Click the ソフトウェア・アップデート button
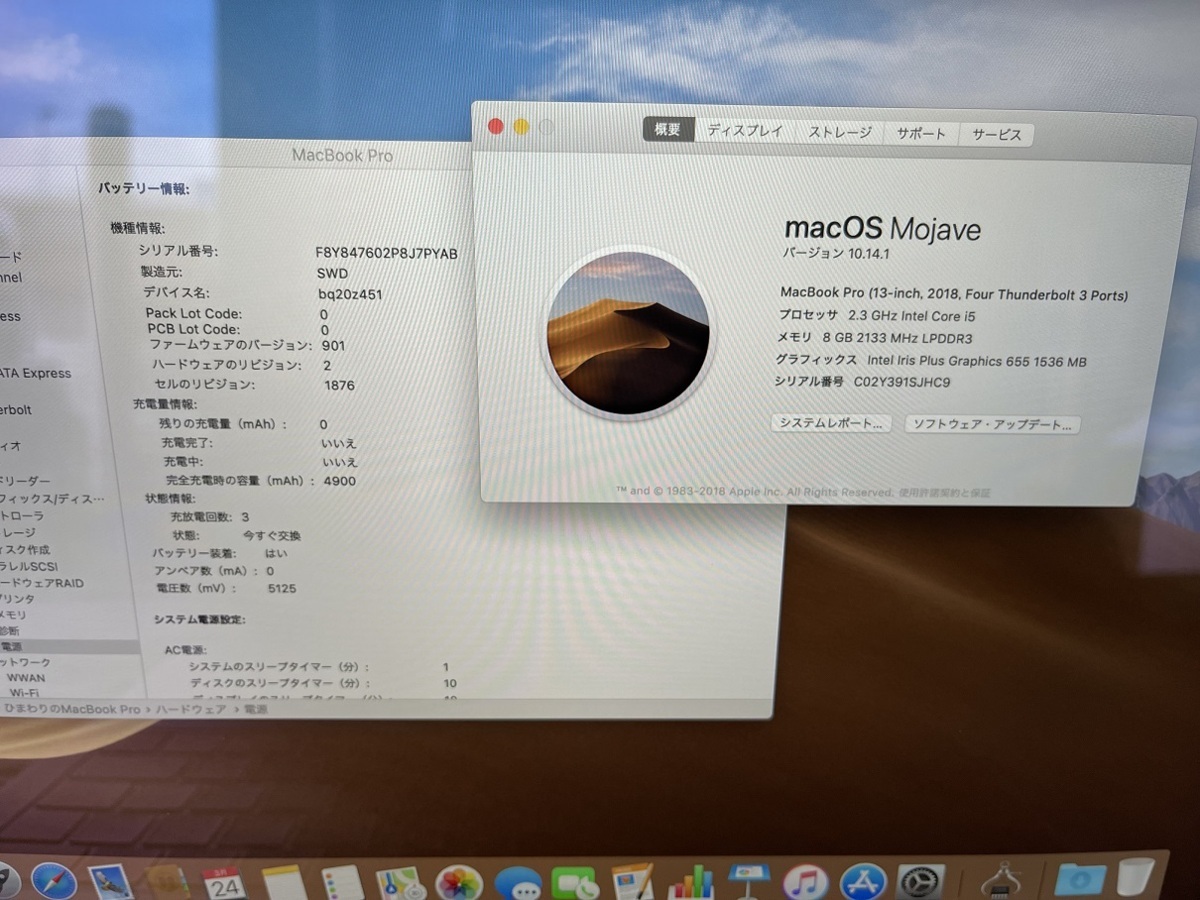This screenshot has width=1200, height=900. [x=992, y=424]
